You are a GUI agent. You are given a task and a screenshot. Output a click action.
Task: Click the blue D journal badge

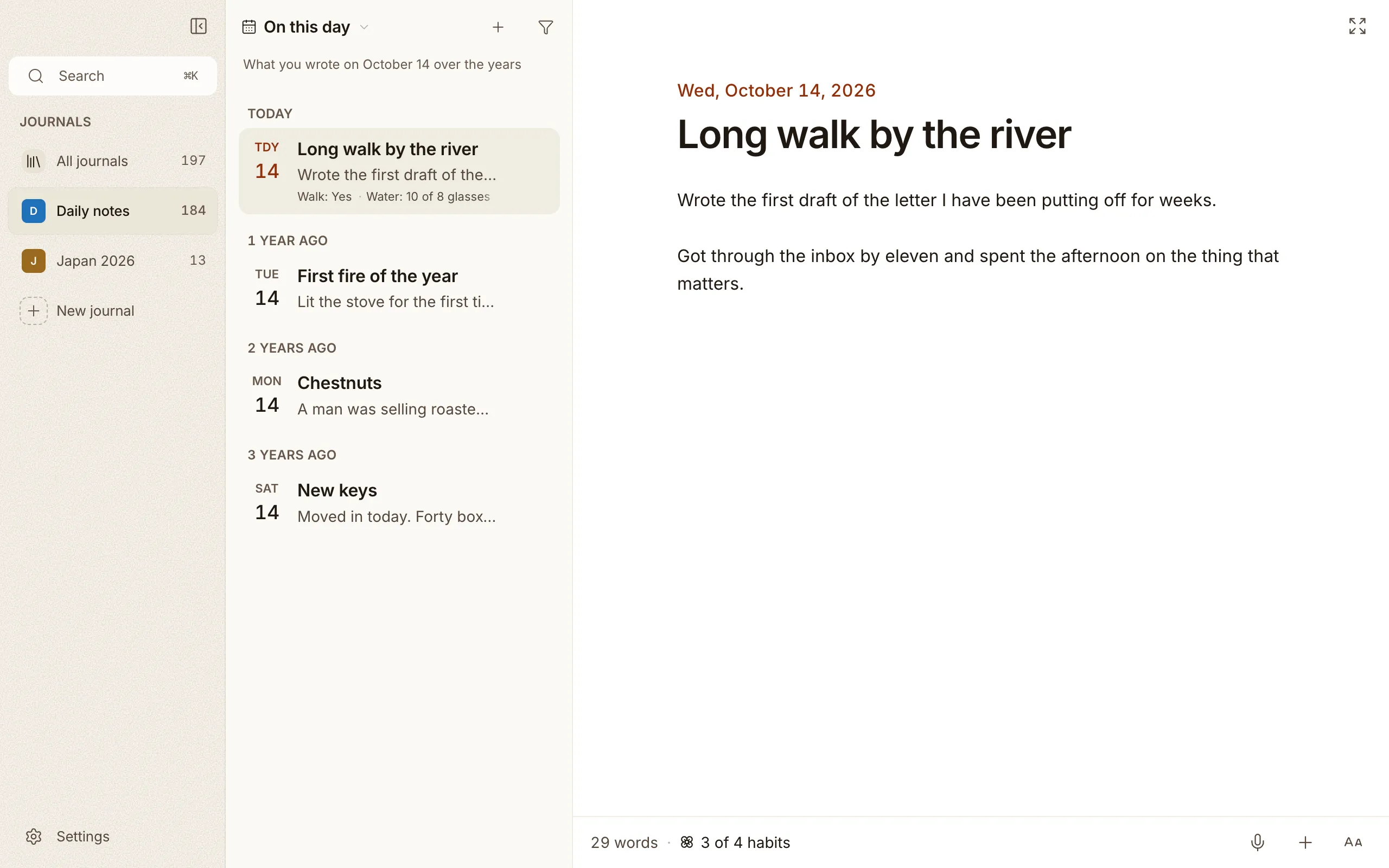(x=33, y=210)
